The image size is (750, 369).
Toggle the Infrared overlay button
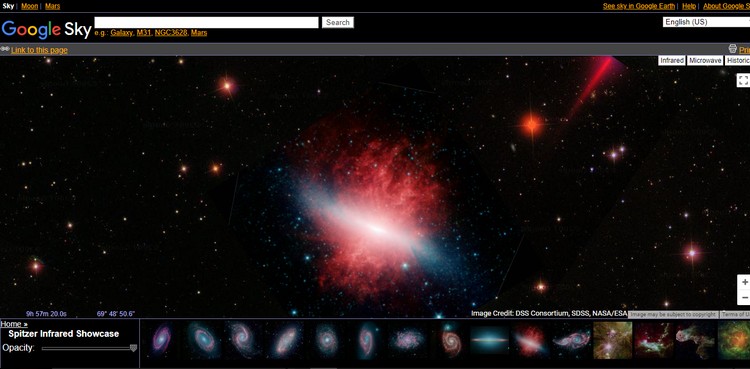pos(671,61)
